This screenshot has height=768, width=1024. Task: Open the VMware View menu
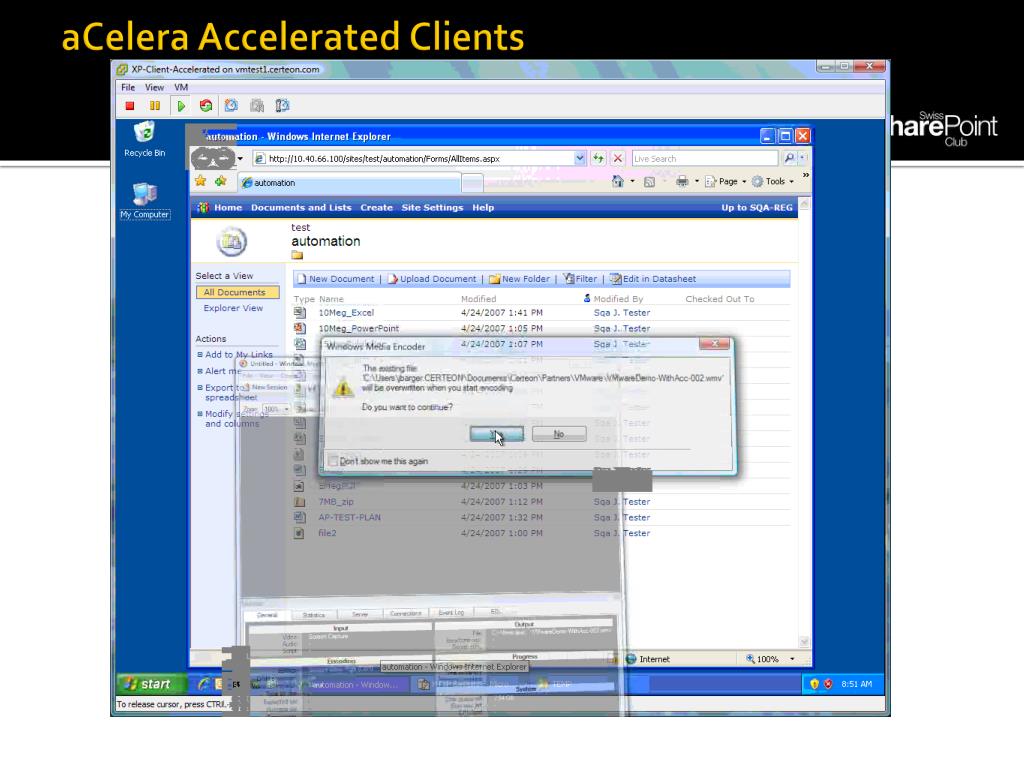click(154, 88)
